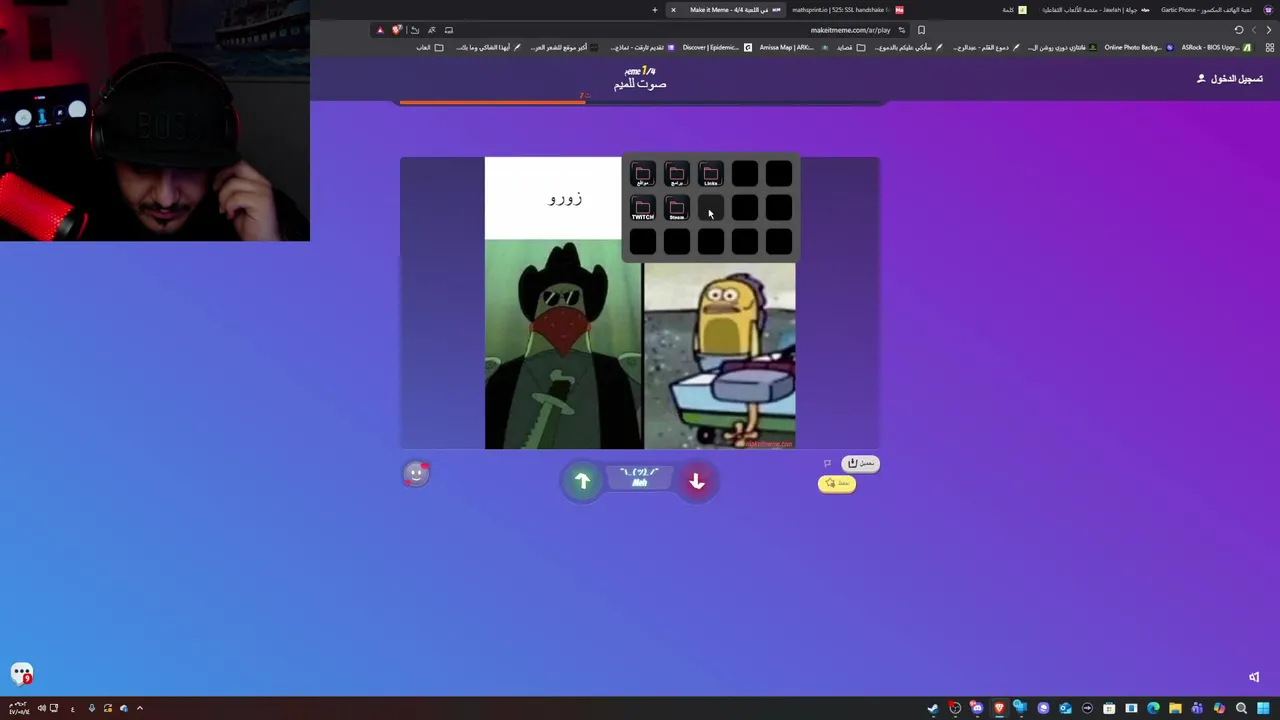Download the meme with the white button

coord(861,463)
